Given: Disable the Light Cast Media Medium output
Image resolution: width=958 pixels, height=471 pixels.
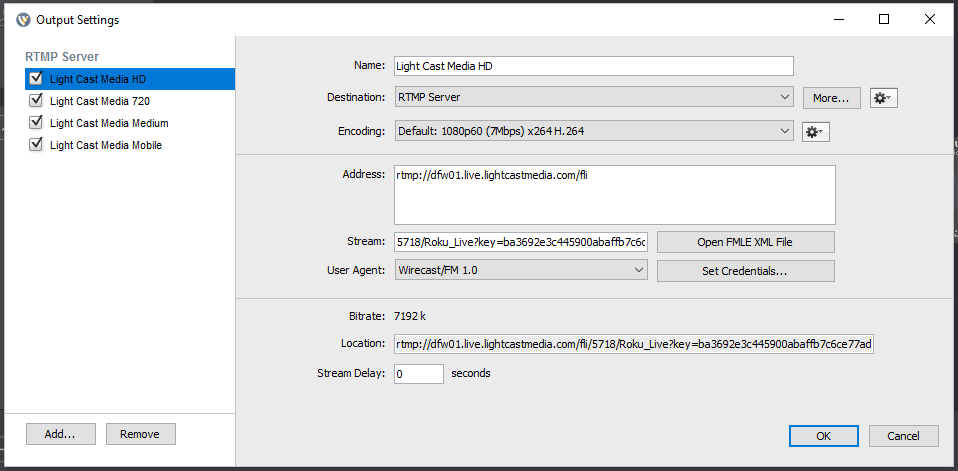Looking at the screenshot, I should [x=37, y=122].
